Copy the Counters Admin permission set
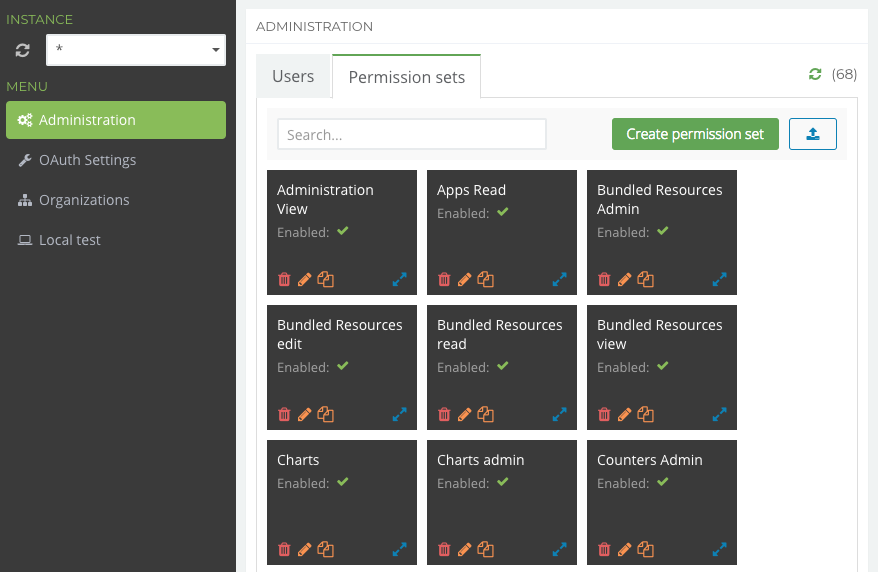 [x=646, y=549]
